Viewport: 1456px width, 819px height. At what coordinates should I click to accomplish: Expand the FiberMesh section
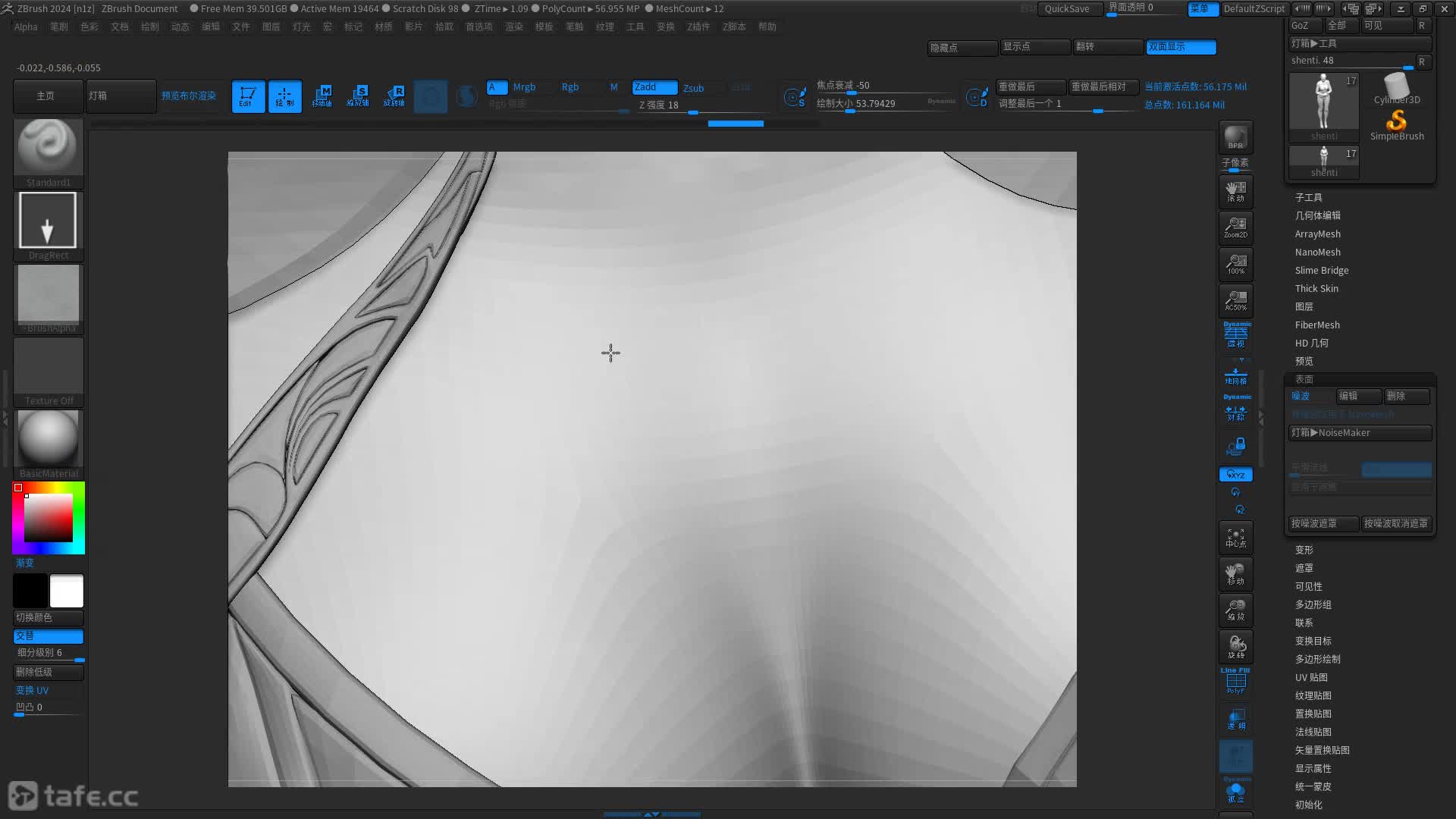coord(1317,325)
